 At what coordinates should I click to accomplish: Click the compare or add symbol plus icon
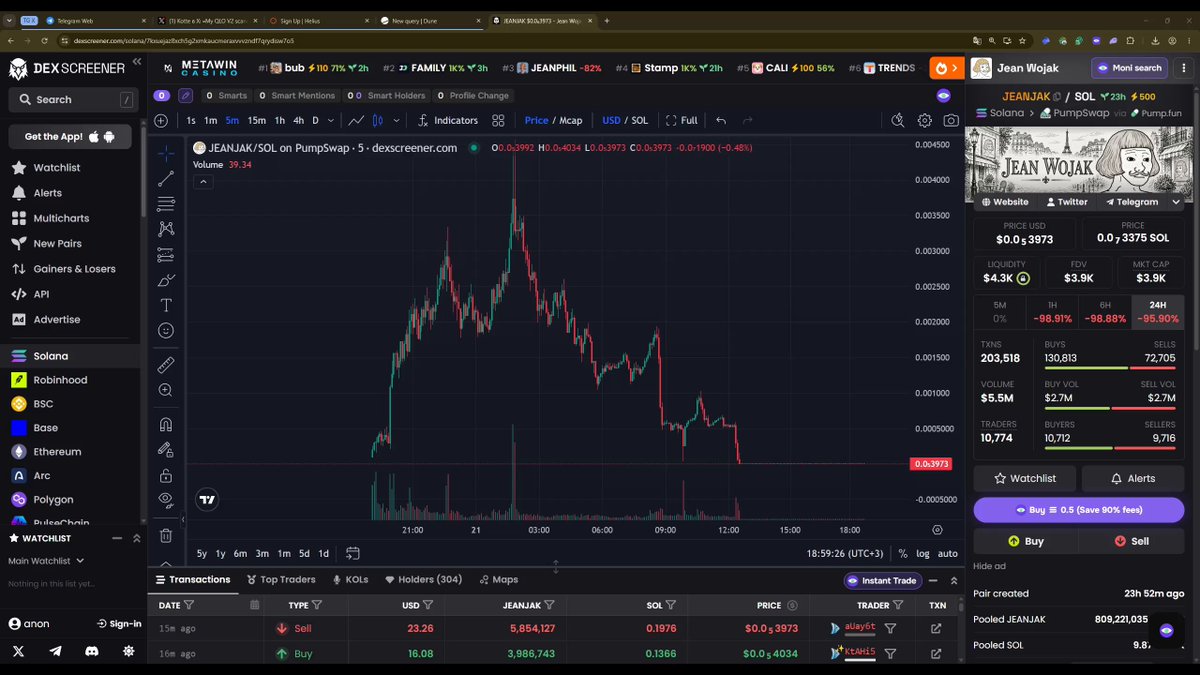point(161,120)
